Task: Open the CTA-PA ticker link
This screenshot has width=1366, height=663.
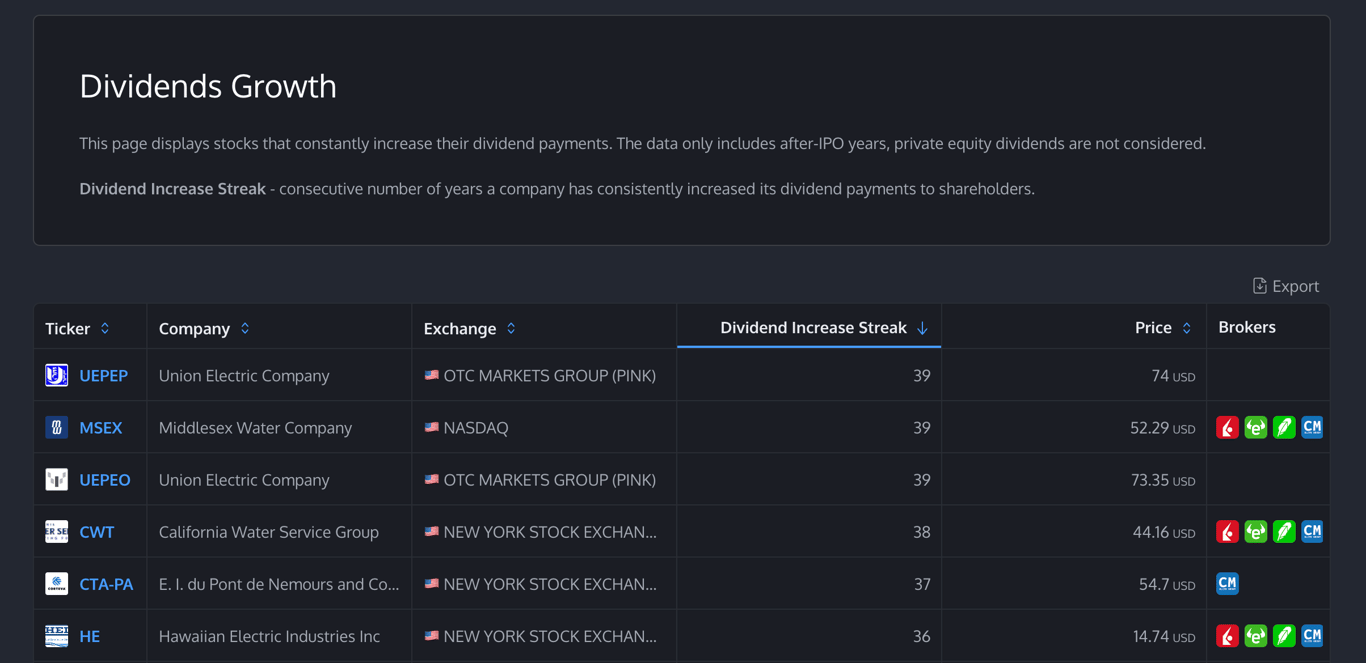Action: [106, 584]
